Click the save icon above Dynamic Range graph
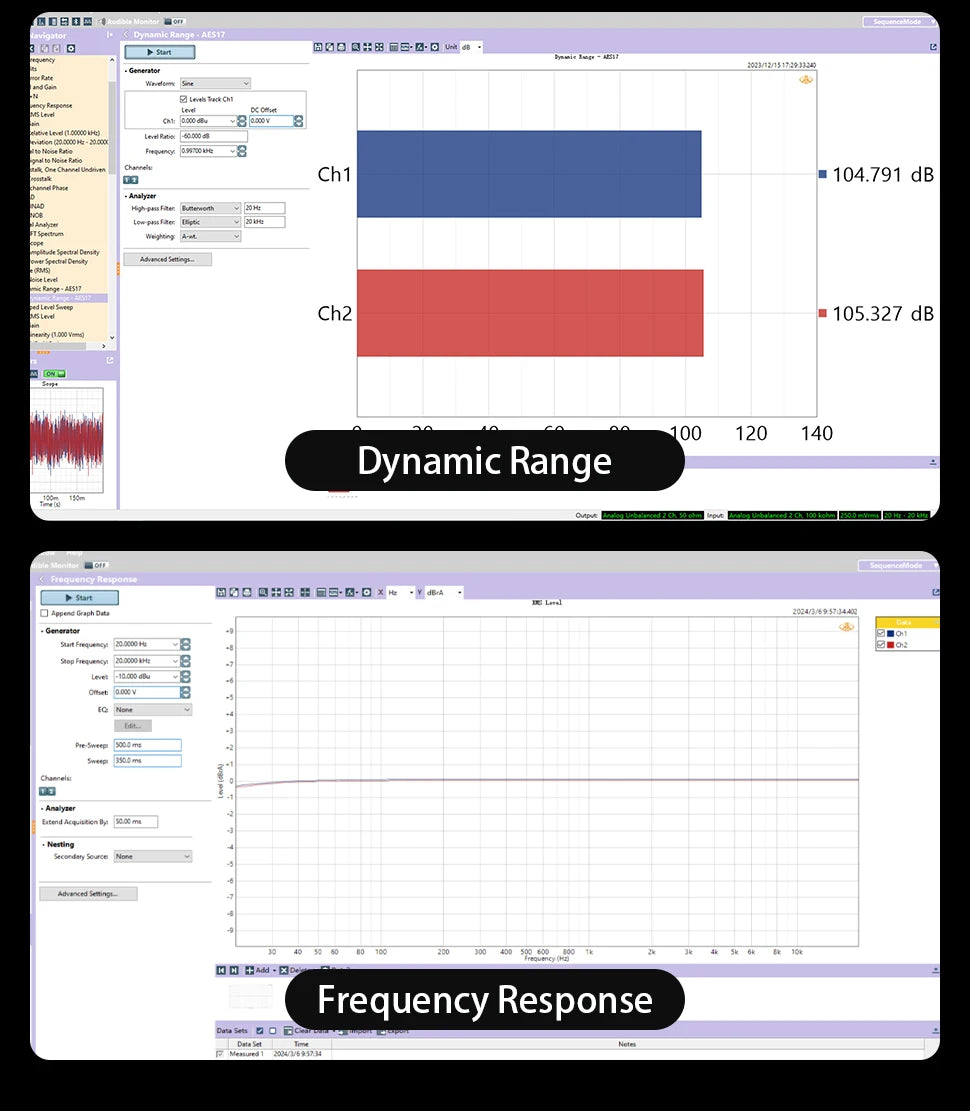The width and height of the screenshot is (970, 1111). pyautogui.click(x=318, y=47)
